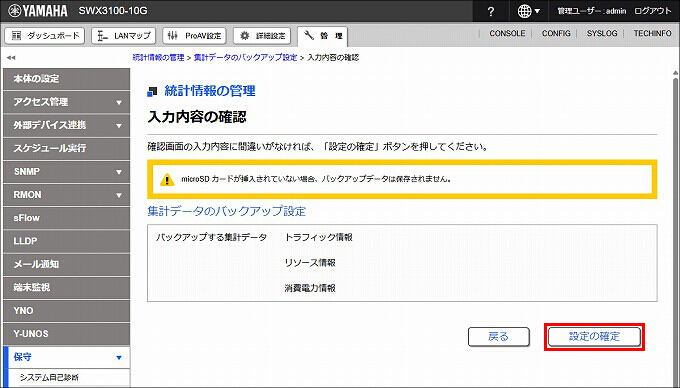This screenshot has width=680, height=388.
Task: Open the help question mark icon
Action: pos(490,11)
